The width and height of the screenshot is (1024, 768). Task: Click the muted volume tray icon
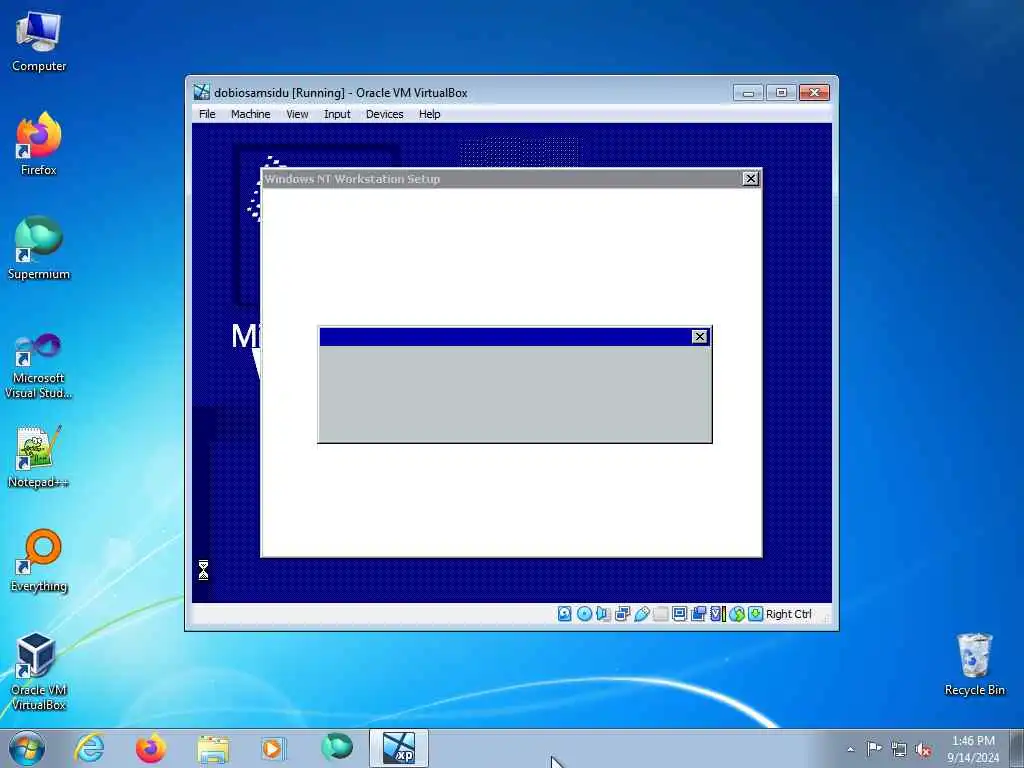tap(923, 750)
